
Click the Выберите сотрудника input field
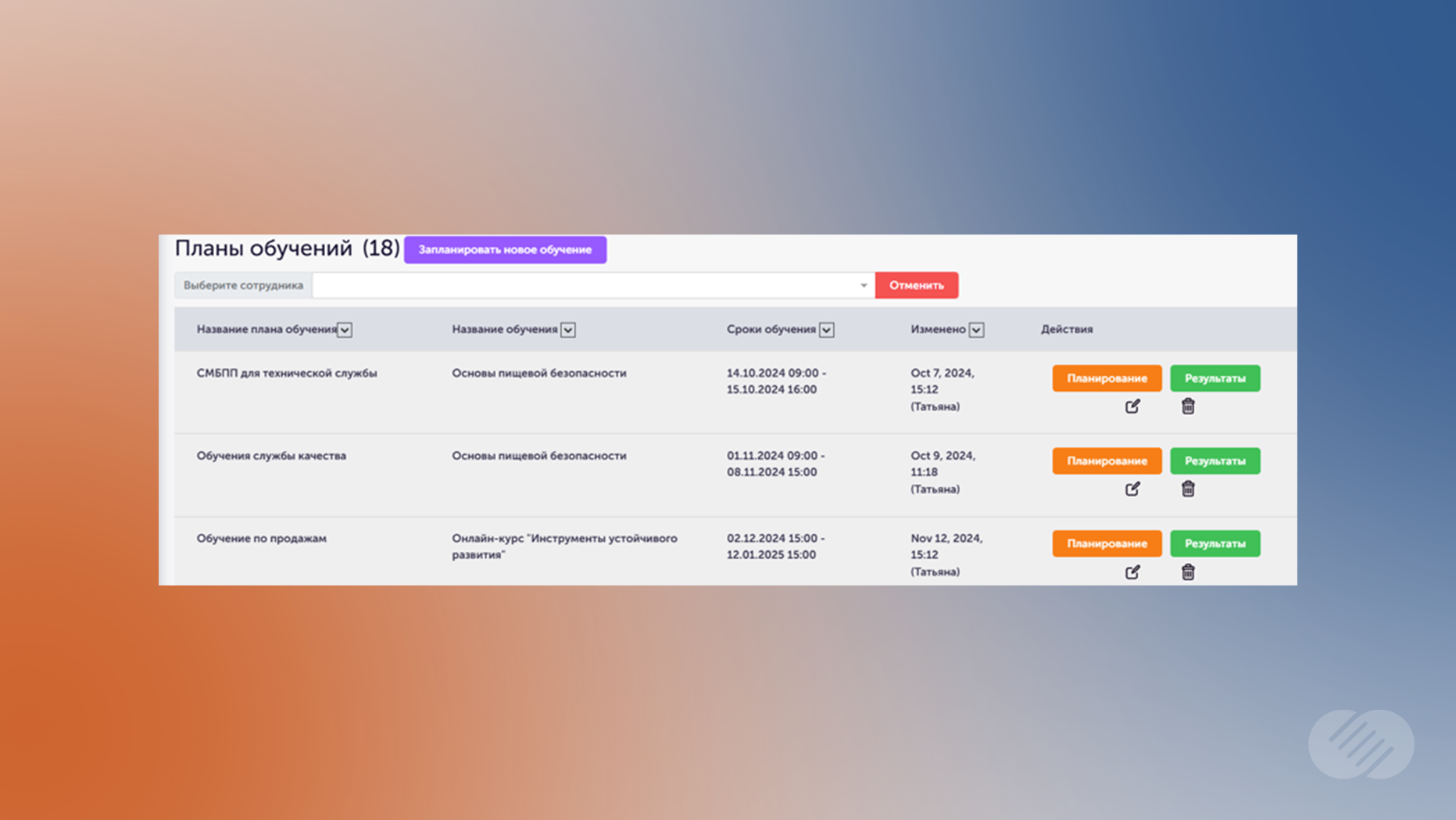[x=586, y=285]
